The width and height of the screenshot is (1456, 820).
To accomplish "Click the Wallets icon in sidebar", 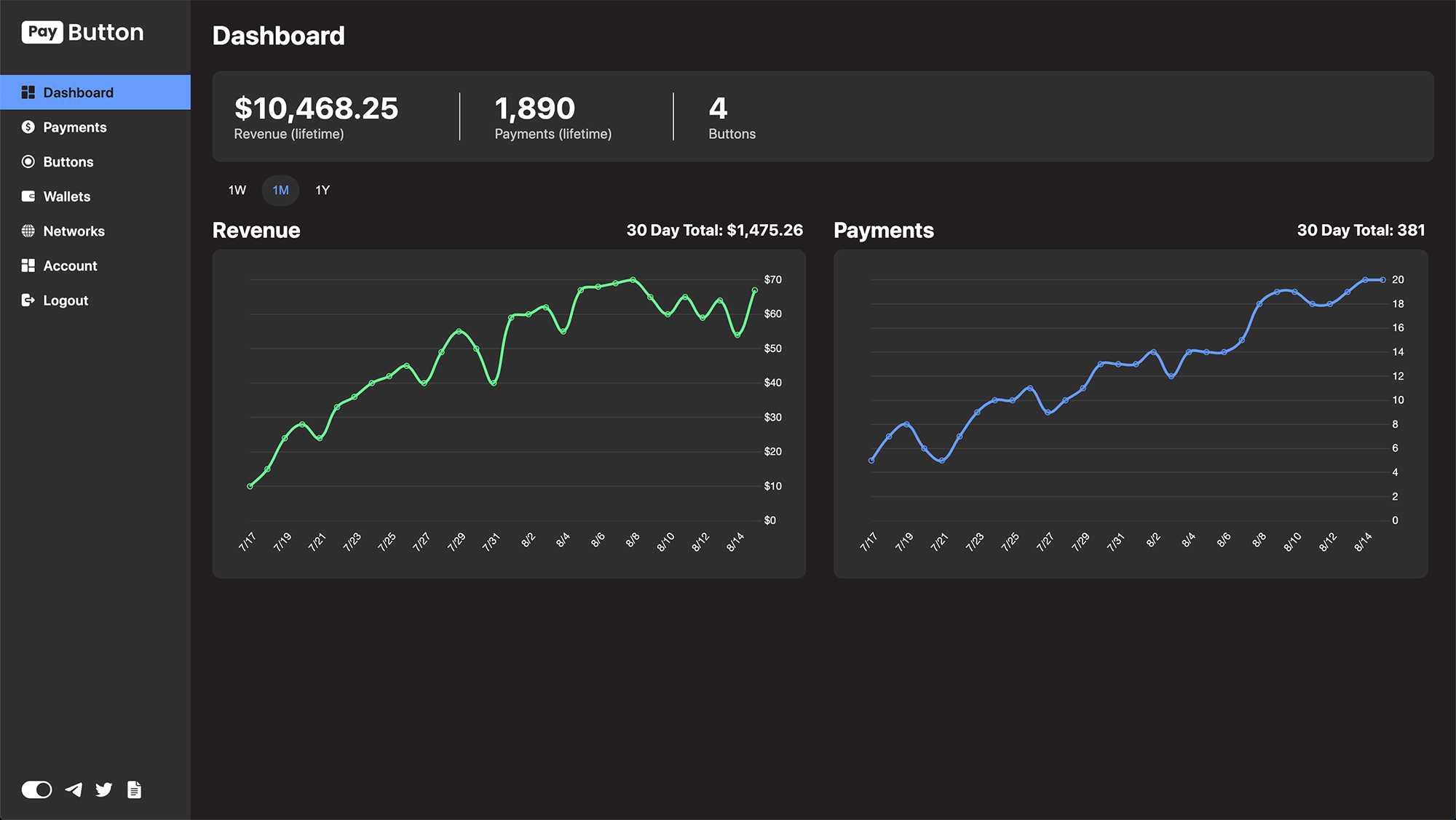I will point(28,196).
